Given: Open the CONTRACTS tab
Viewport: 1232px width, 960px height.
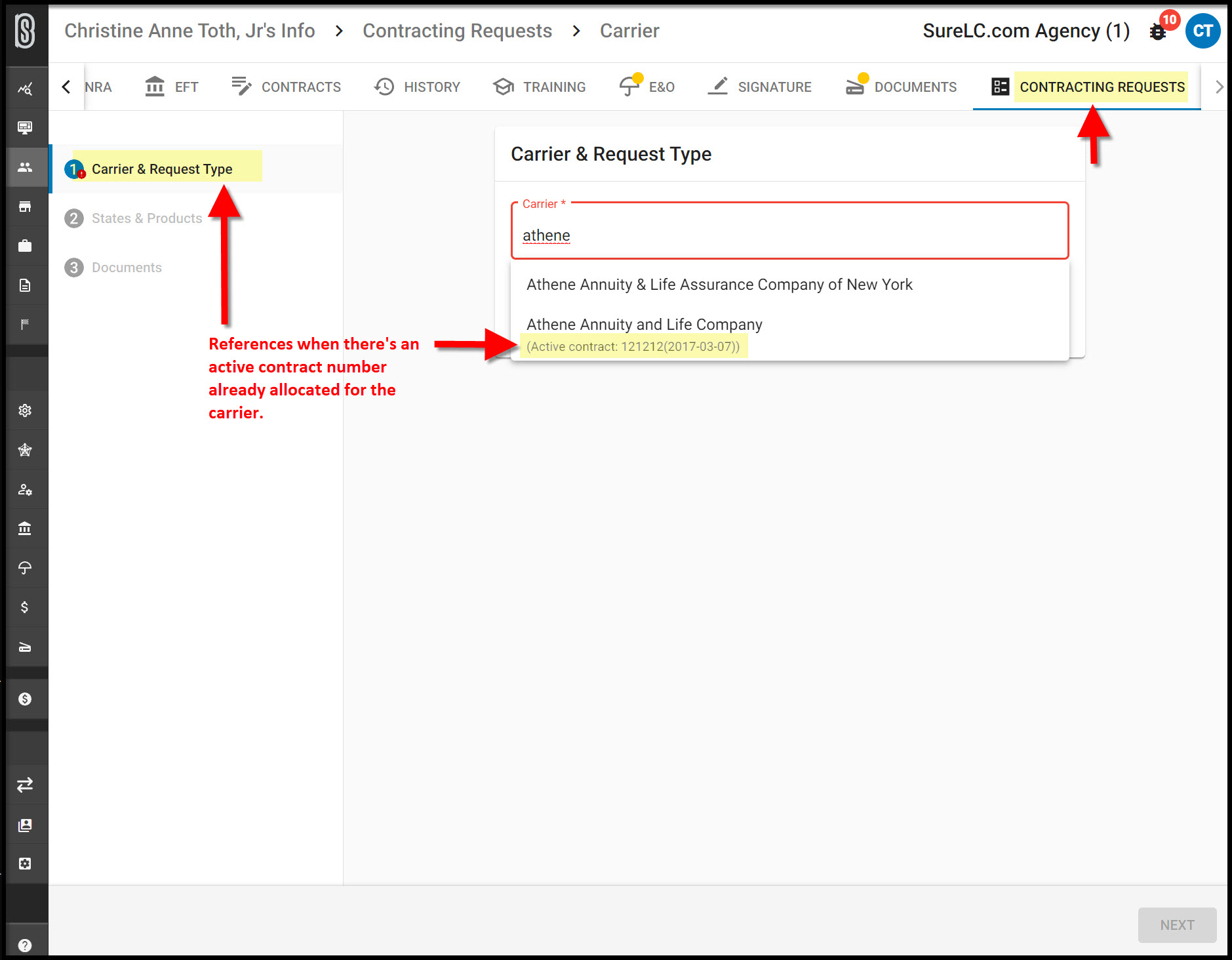Looking at the screenshot, I should pos(286,87).
